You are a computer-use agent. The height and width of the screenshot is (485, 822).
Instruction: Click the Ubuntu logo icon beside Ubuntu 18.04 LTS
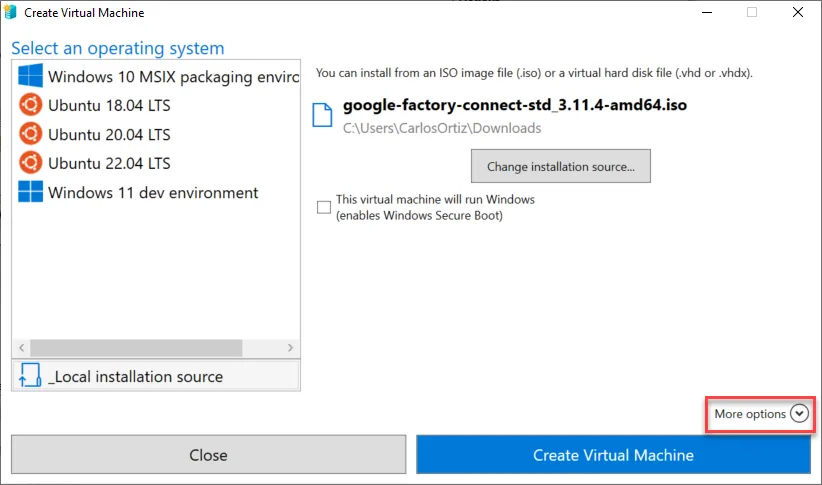[30, 105]
